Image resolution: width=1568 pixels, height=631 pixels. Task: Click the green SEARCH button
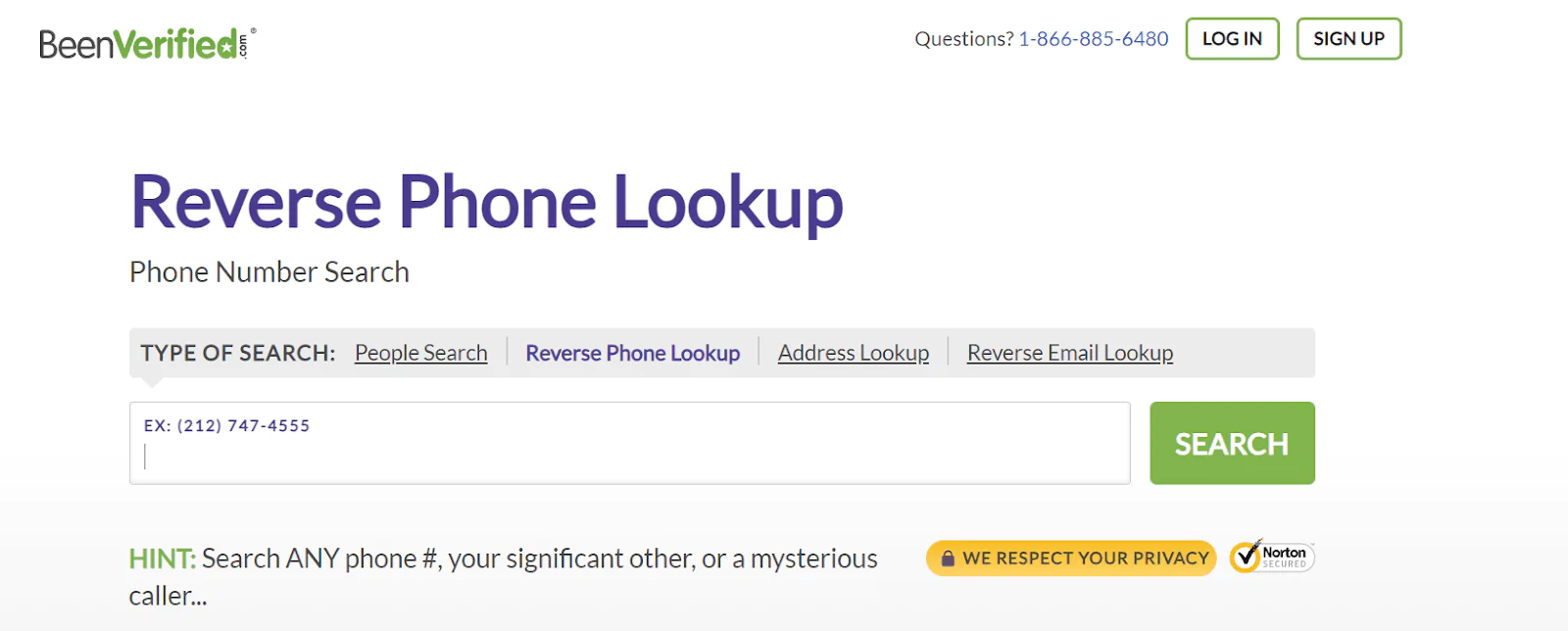[1232, 443]
